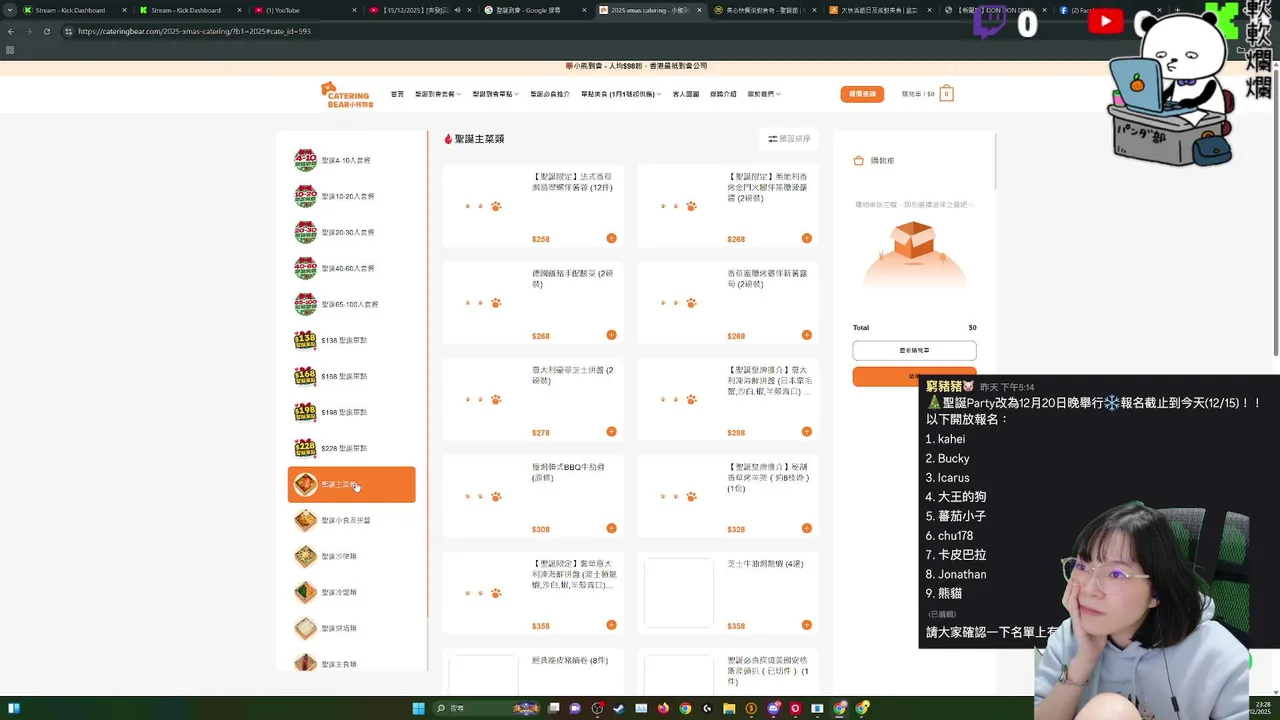Screen dimensions: 1280x720
Task: Switch to first Stream - Kick Dashboard tab
Action: (74, 10)
